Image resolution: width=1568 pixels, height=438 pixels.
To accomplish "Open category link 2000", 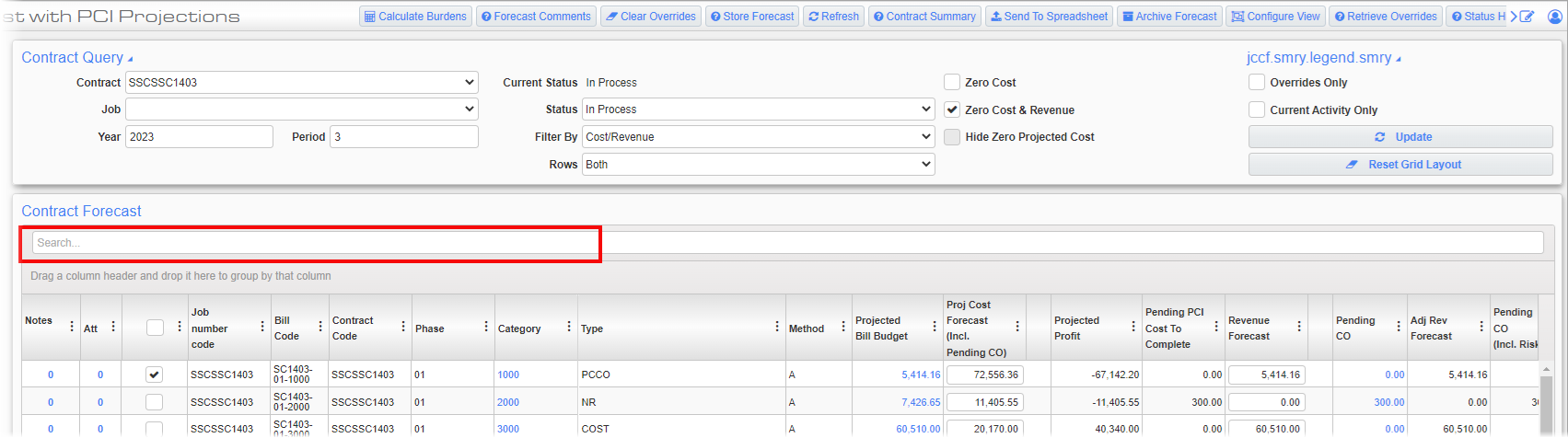I will (508, 402).
